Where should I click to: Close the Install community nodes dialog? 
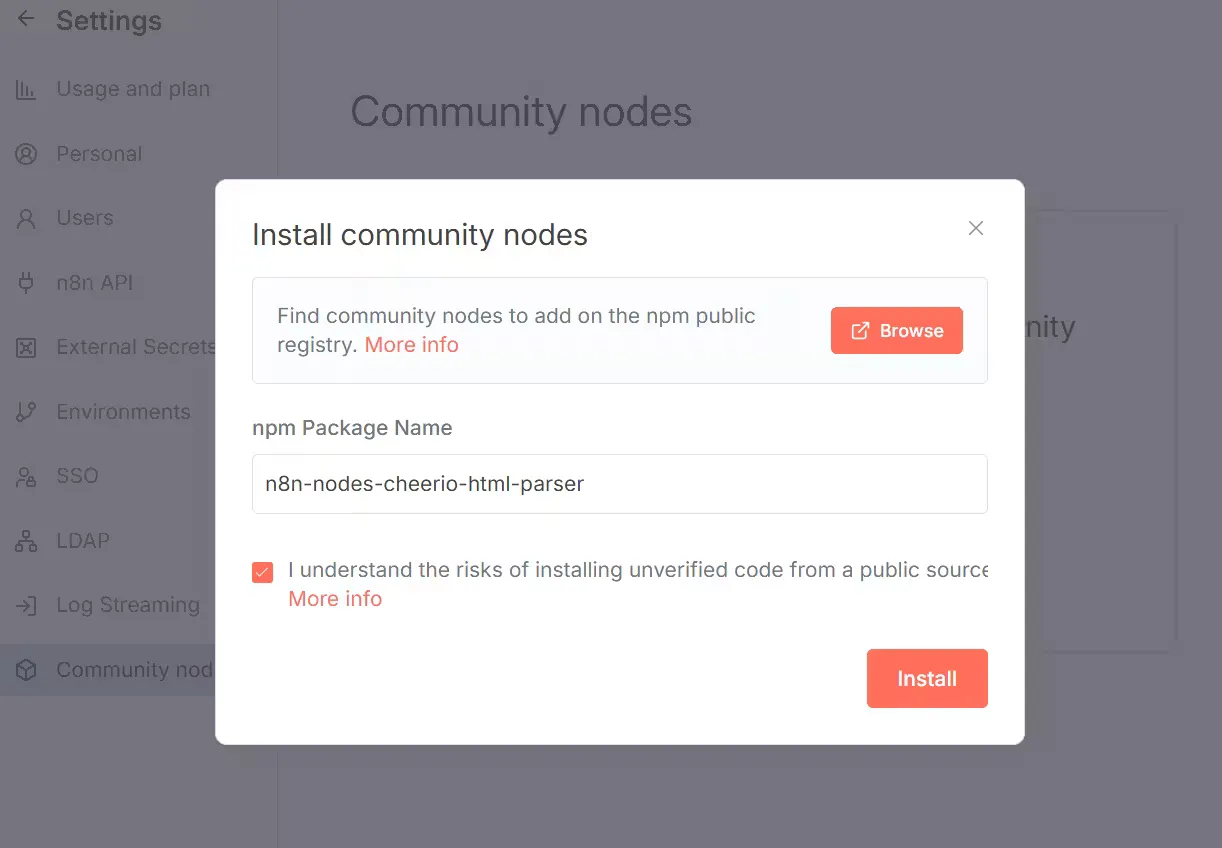pyautogui.click(x=975, y=228)
